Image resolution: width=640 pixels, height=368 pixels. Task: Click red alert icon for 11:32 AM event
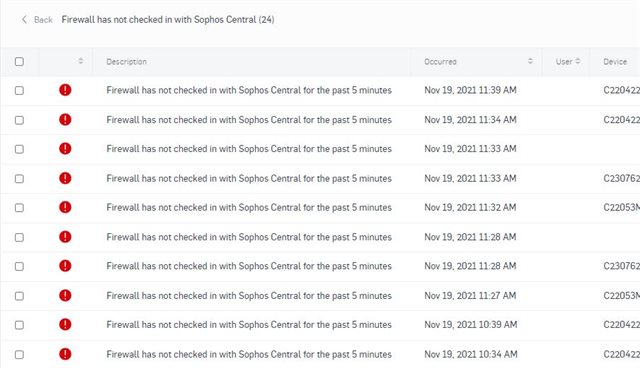tap(65, 207)
